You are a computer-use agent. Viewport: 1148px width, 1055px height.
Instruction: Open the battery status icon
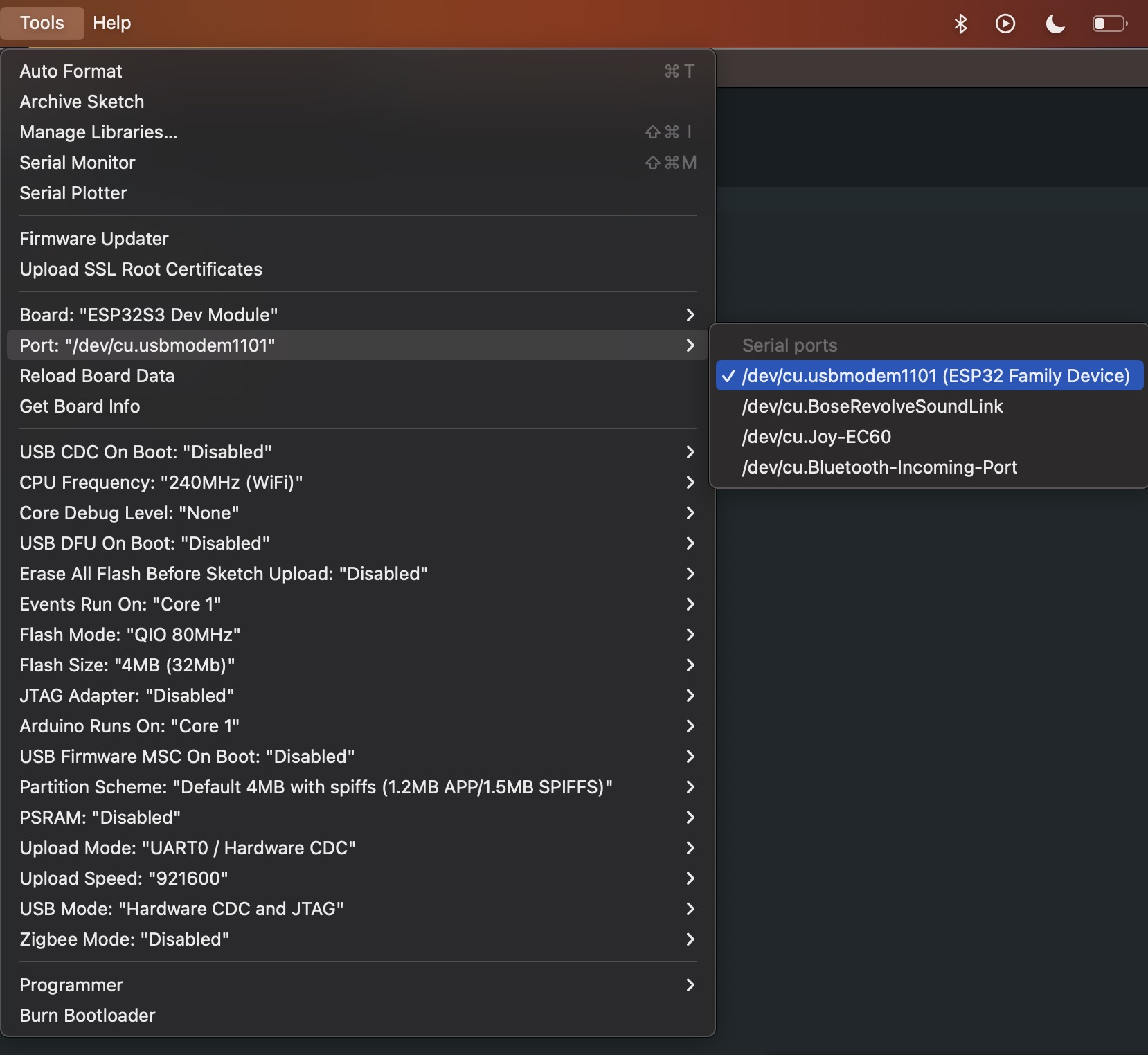[1110, 24]
